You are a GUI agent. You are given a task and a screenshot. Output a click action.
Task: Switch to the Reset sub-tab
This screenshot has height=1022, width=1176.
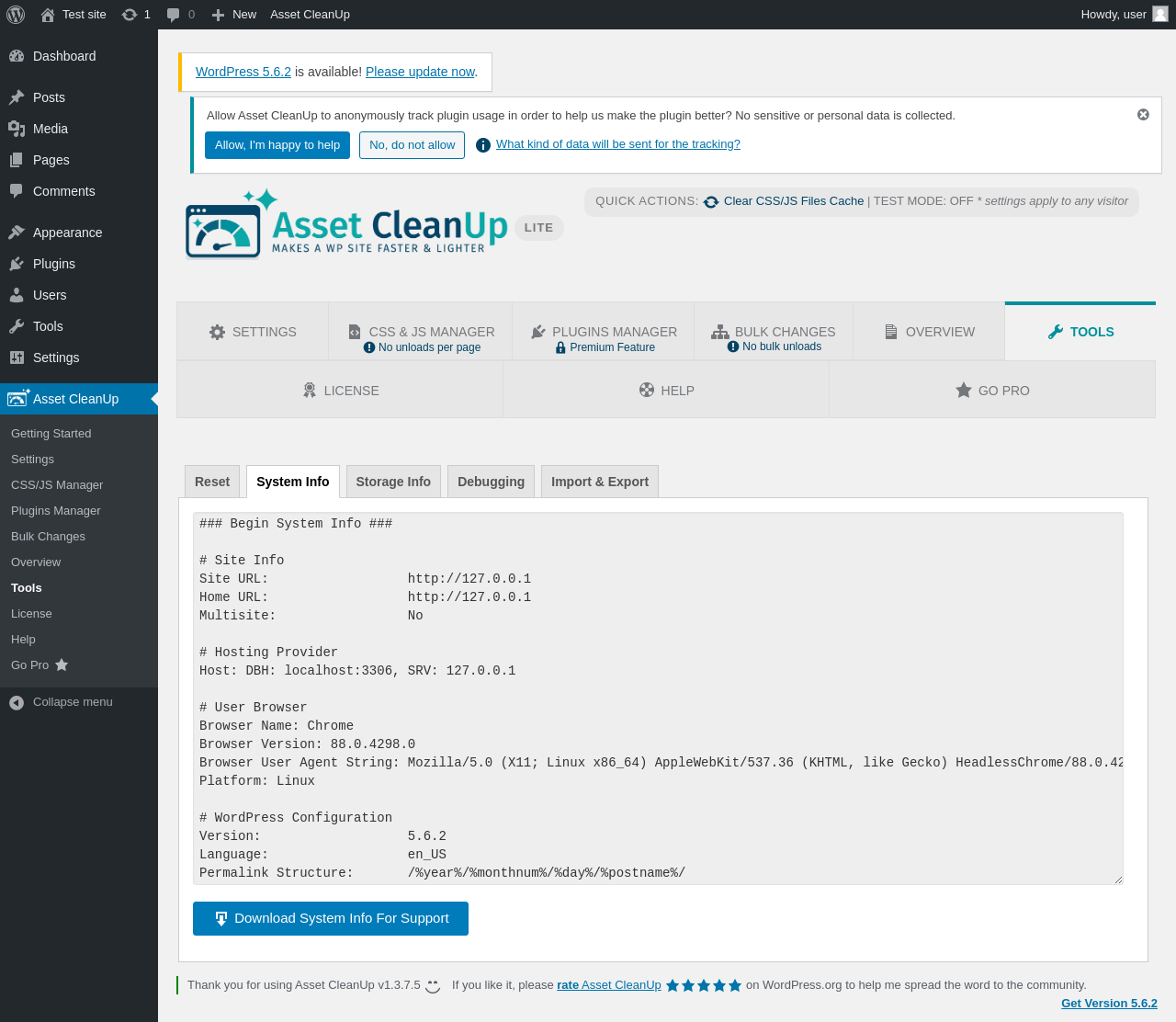tap(212, 482)
